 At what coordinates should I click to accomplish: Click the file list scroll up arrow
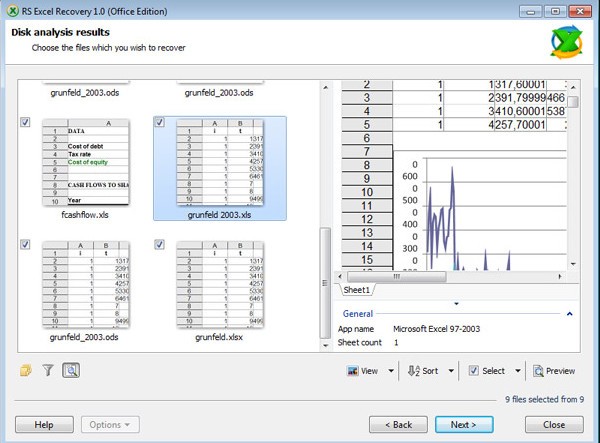click(325, 88)
